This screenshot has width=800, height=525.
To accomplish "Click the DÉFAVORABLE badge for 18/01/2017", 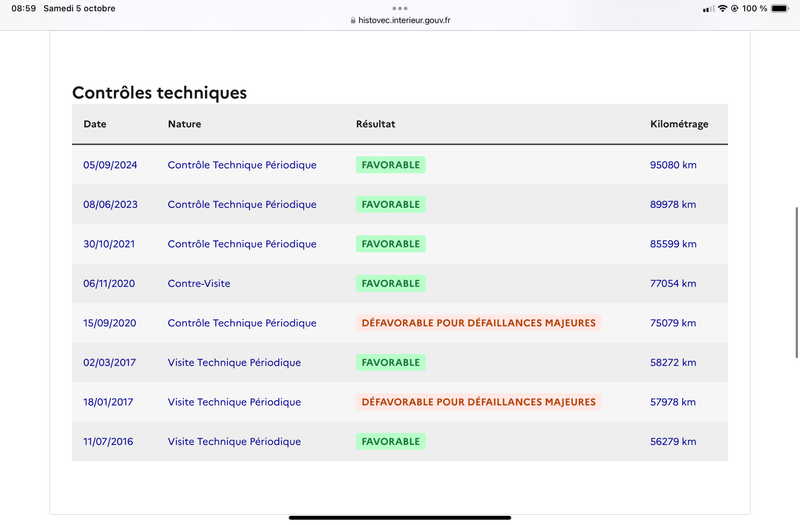I will click(x=479, y=402).
